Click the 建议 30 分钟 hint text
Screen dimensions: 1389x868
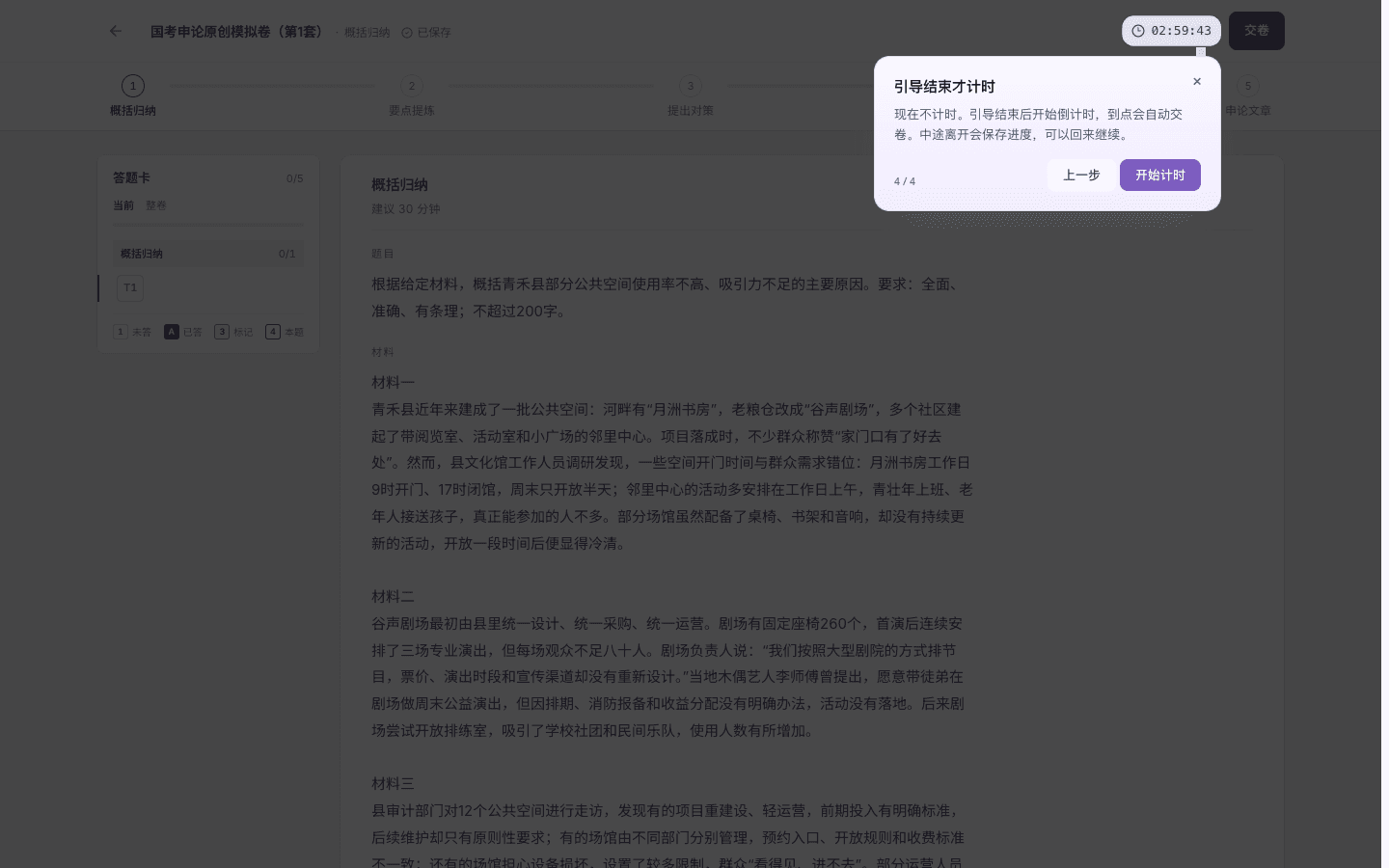pyautogui.click(x=406, y=209)
